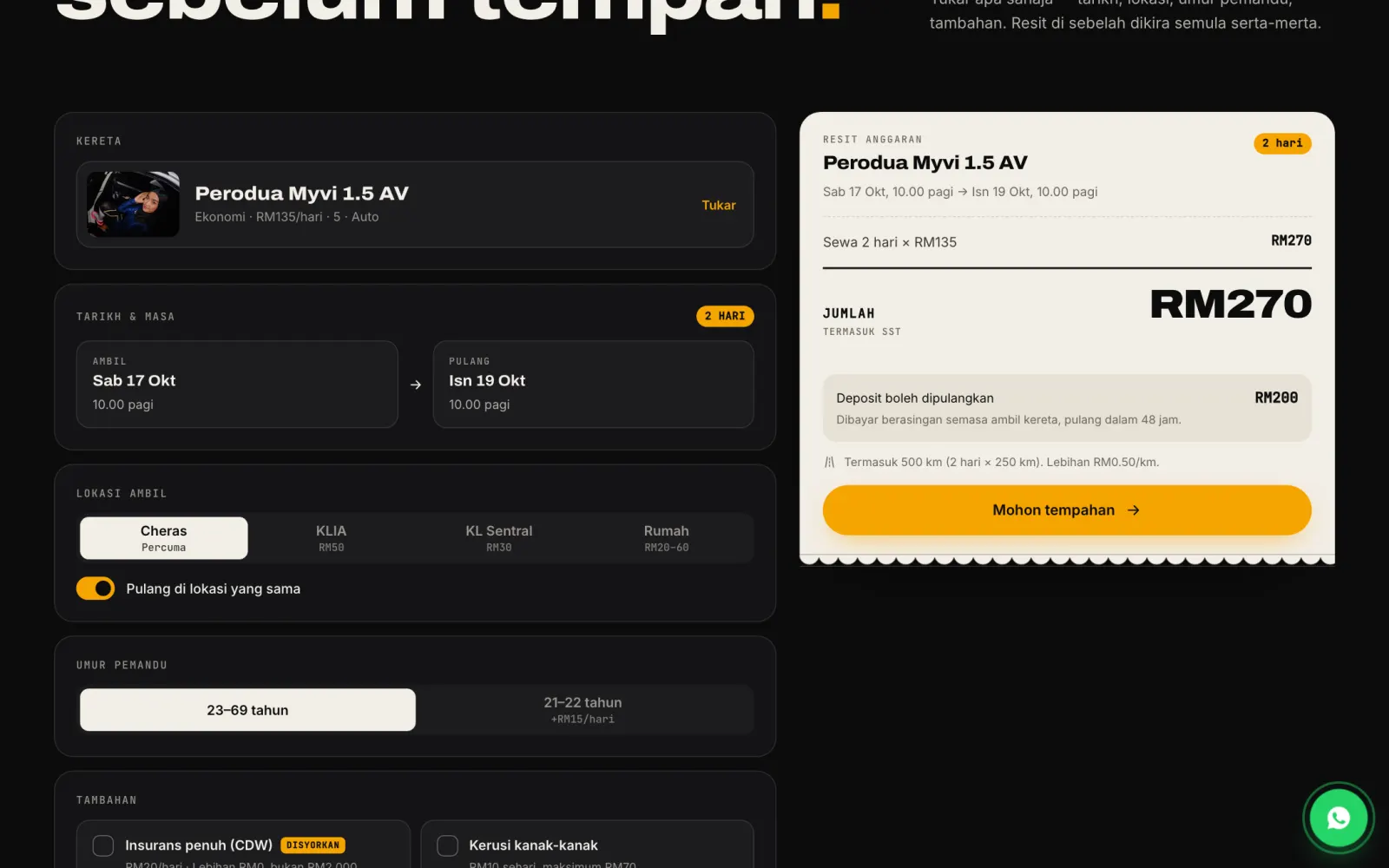Click 'Termasuk 500 km' mileage note

[x=1001, y=462]
